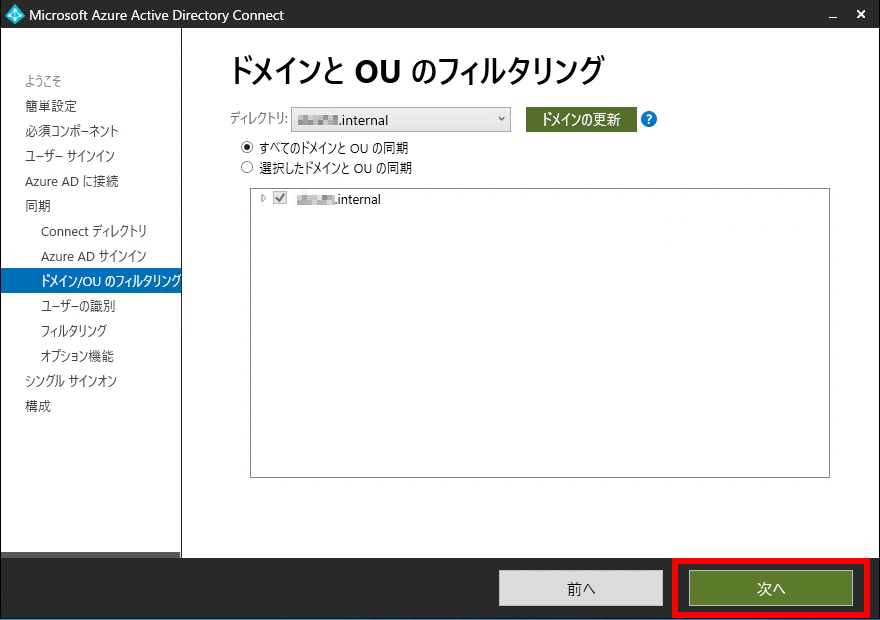This screenshot has width=880, height=620.
Task: Go to the 構成 step
Action: pyautogui.click(x=38, y=406)
